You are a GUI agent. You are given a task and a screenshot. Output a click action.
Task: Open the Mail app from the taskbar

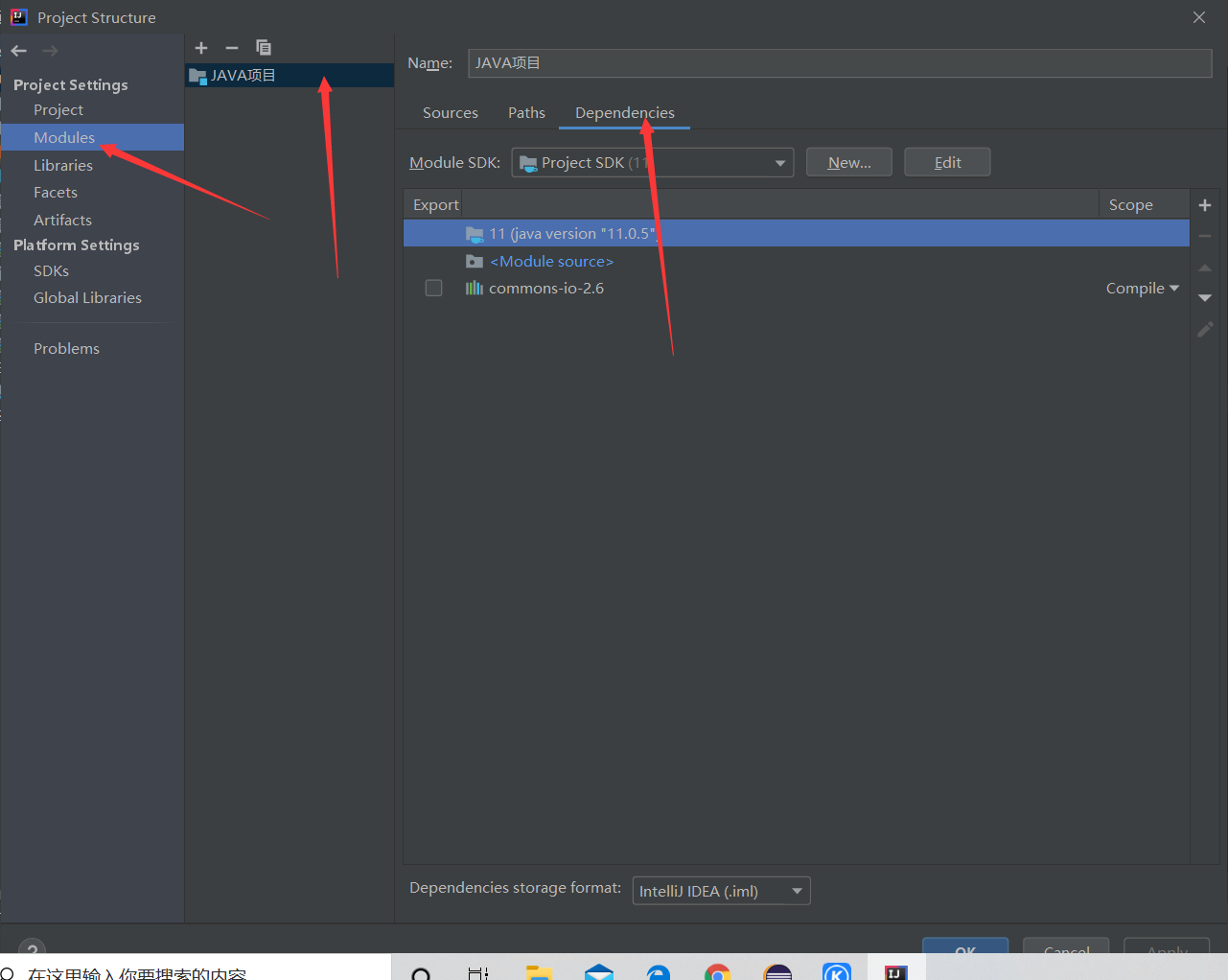599,971
